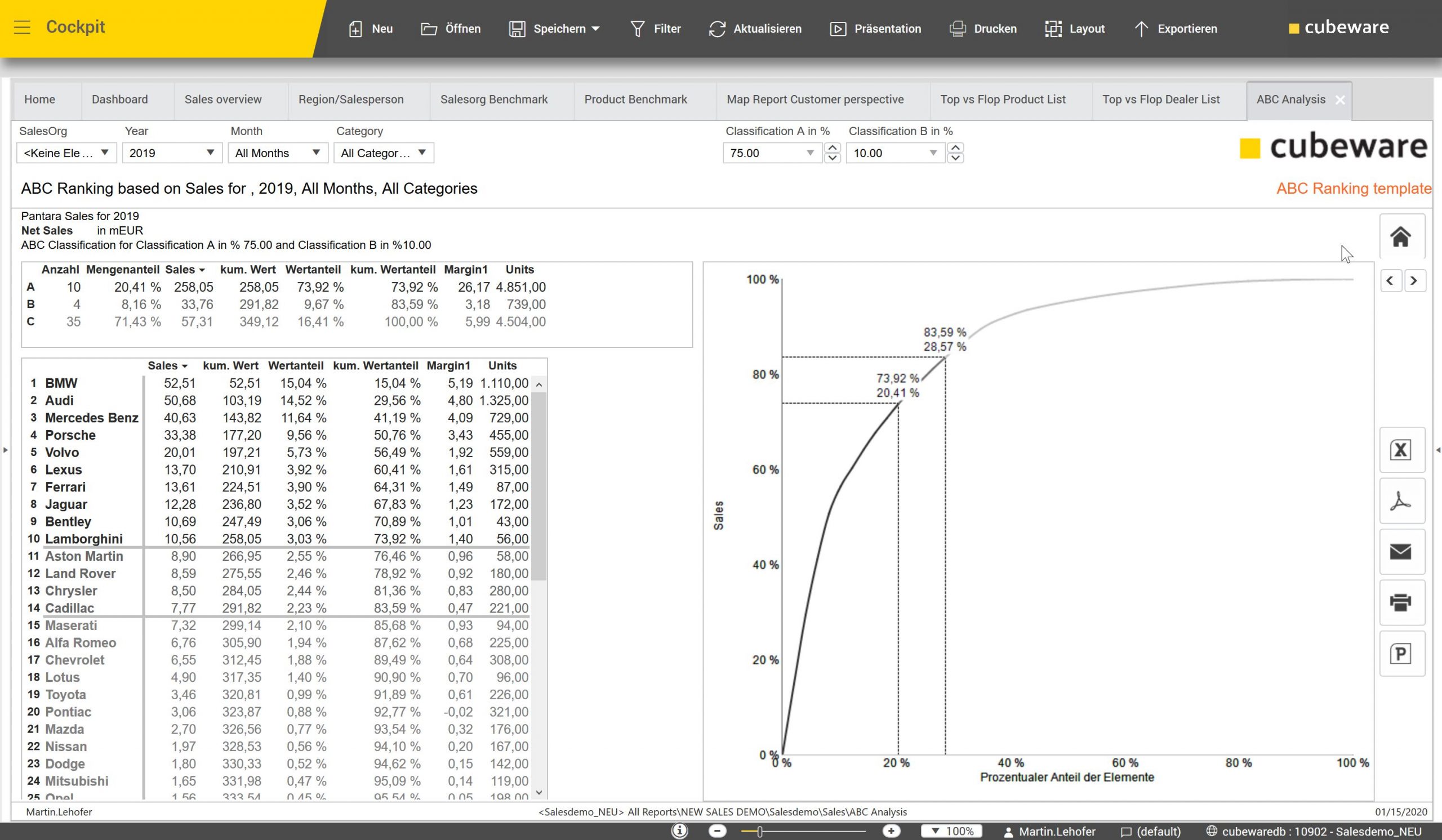Select the BMW row

pyautogui.click(x=279, y=383)
